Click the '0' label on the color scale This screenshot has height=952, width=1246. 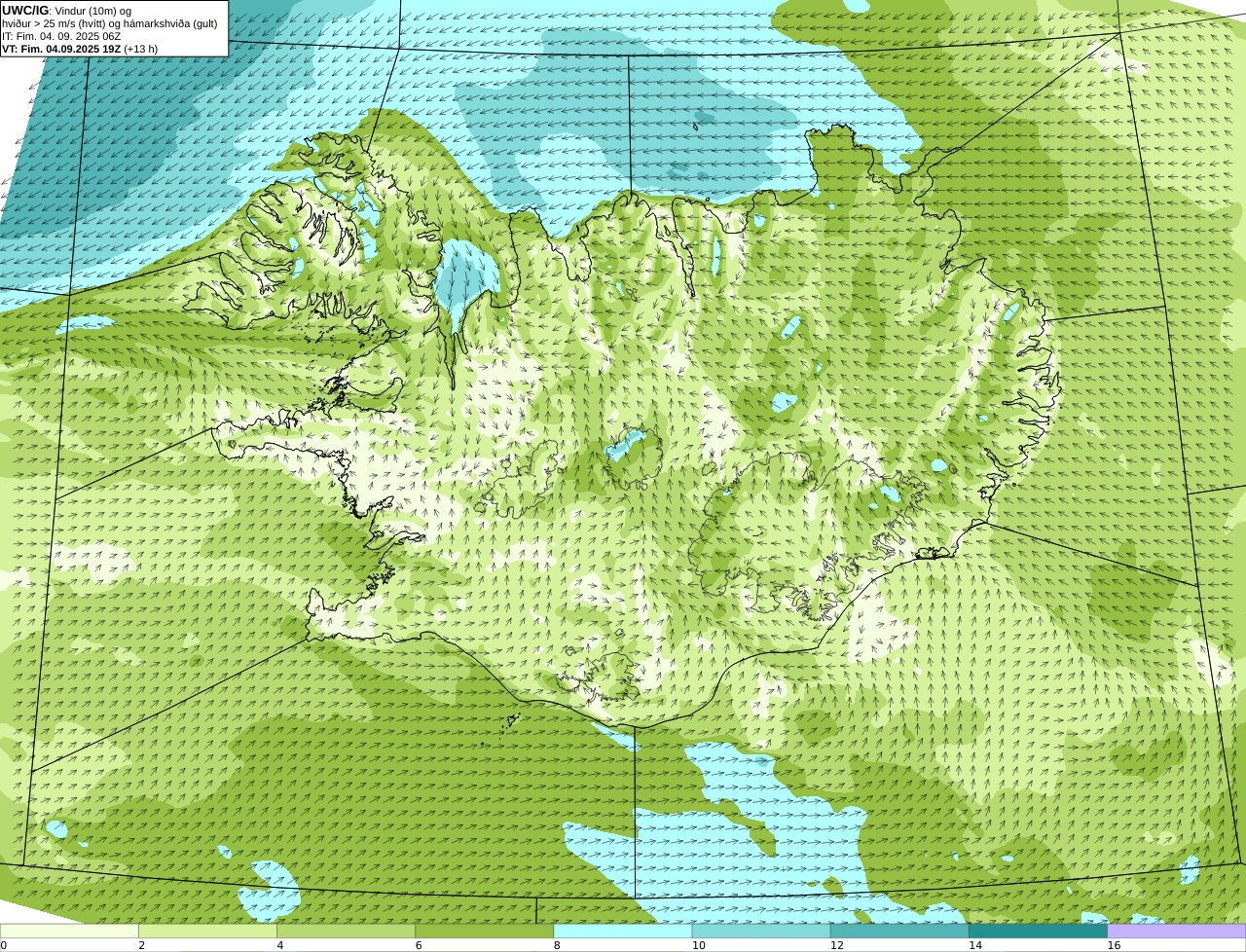click(4, 945)
